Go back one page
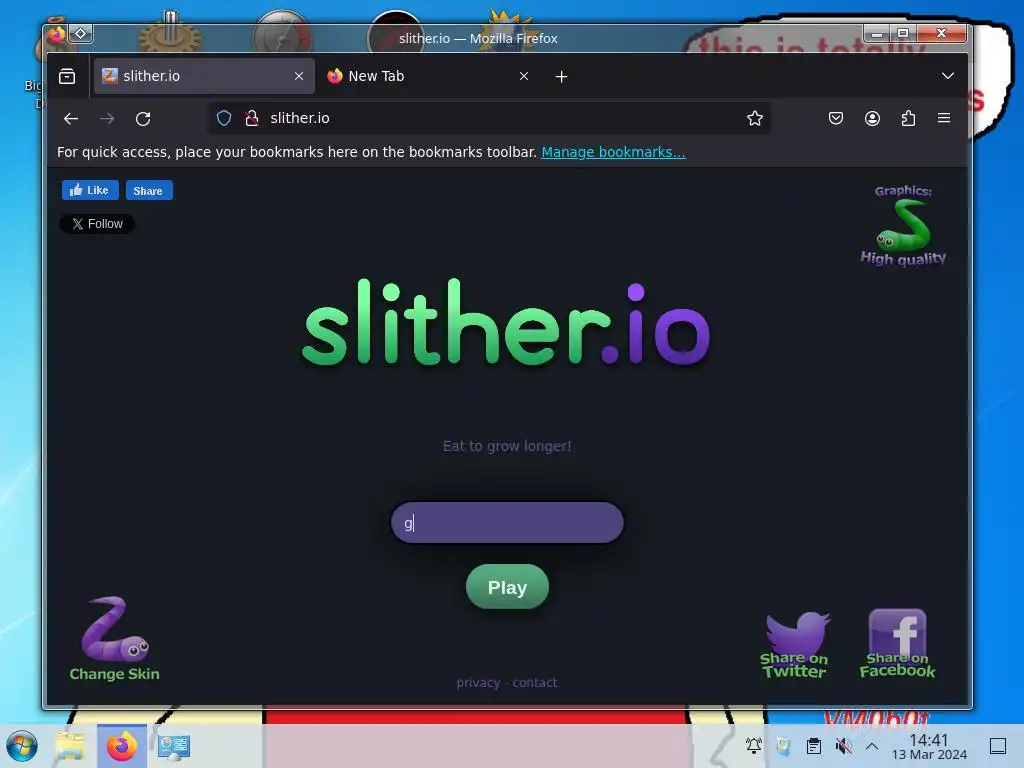The image size is (1024, 768). tap(71, 118)
